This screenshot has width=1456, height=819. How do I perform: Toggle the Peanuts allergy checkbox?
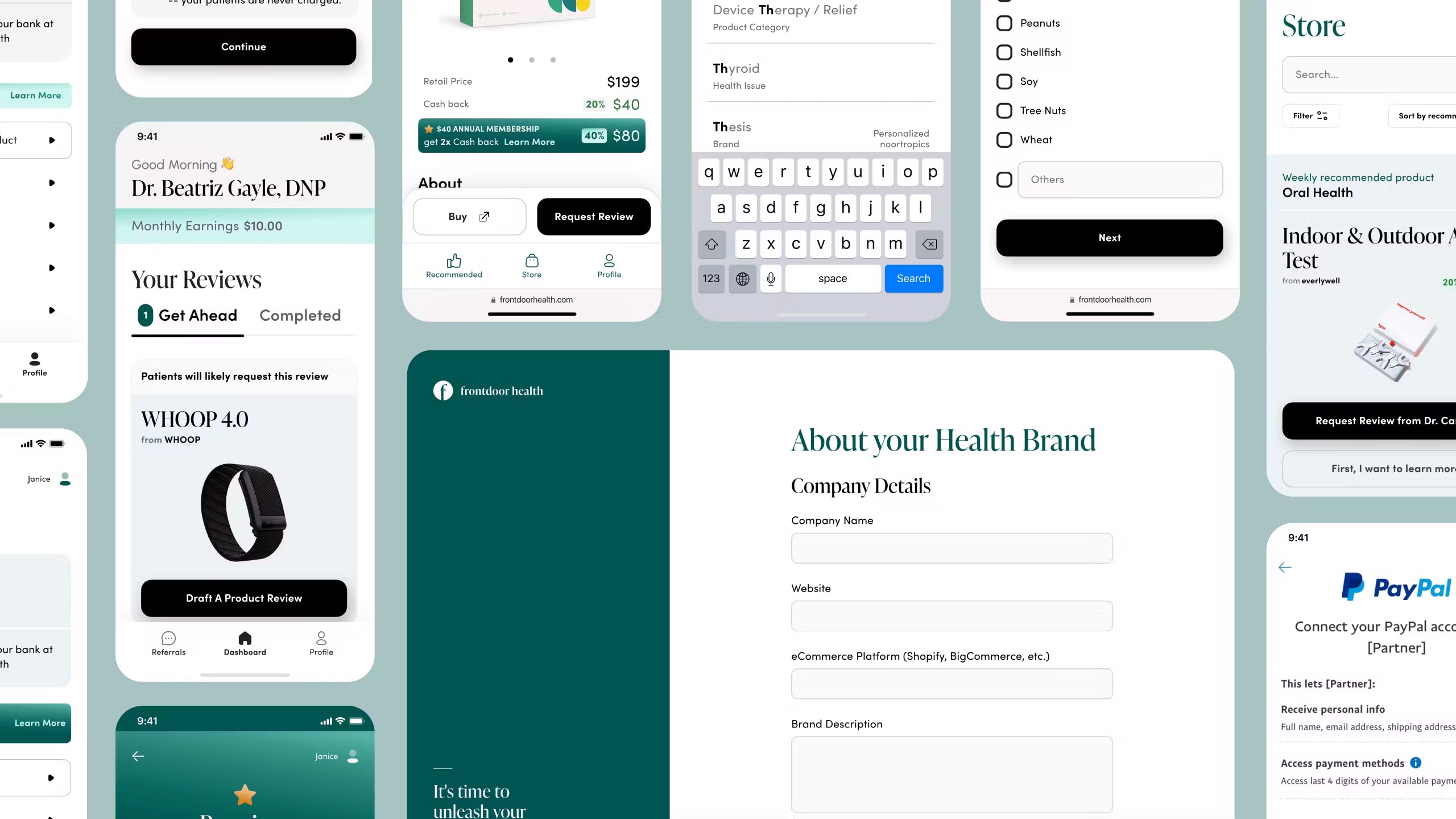point(1004,22)
